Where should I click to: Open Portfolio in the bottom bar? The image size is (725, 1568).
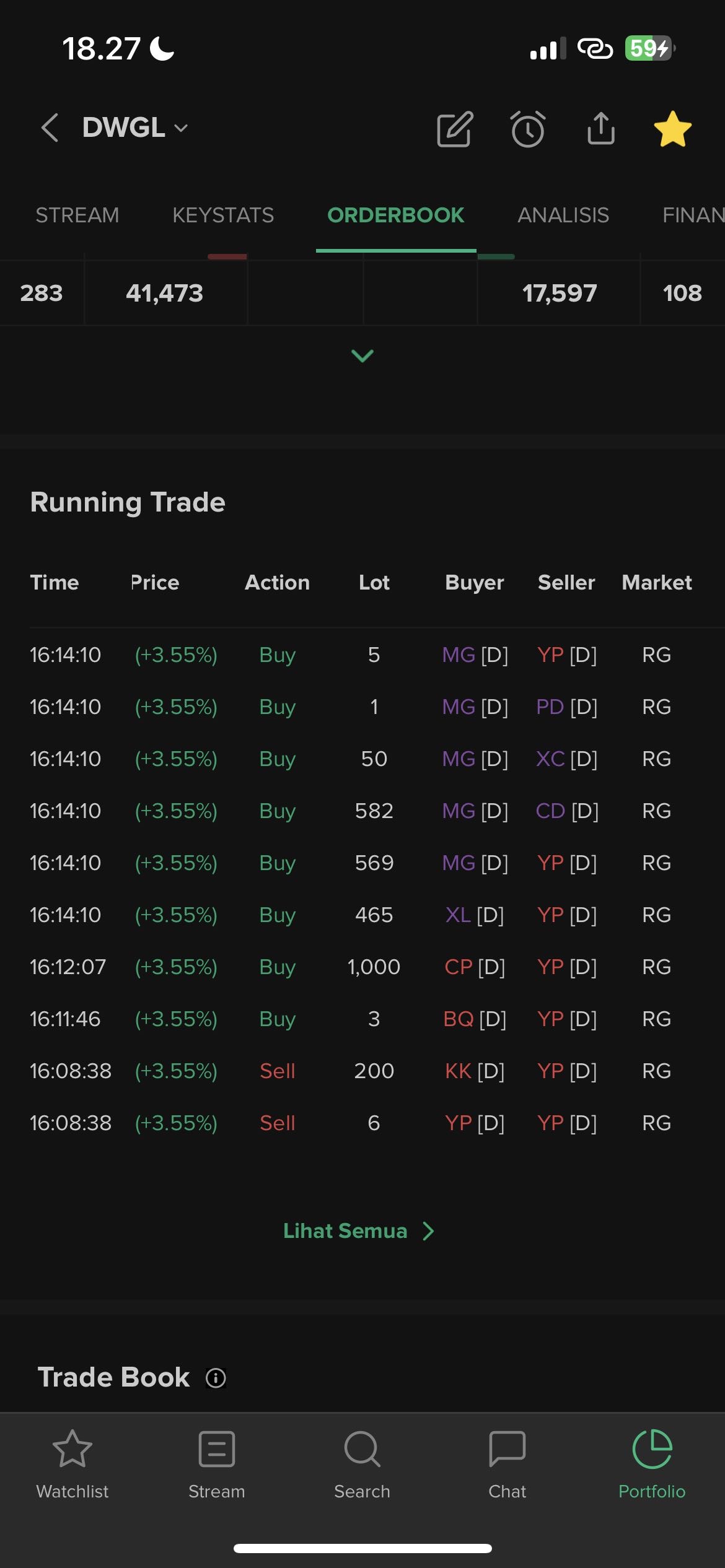pyautogui.click(x=652, y=1464)
